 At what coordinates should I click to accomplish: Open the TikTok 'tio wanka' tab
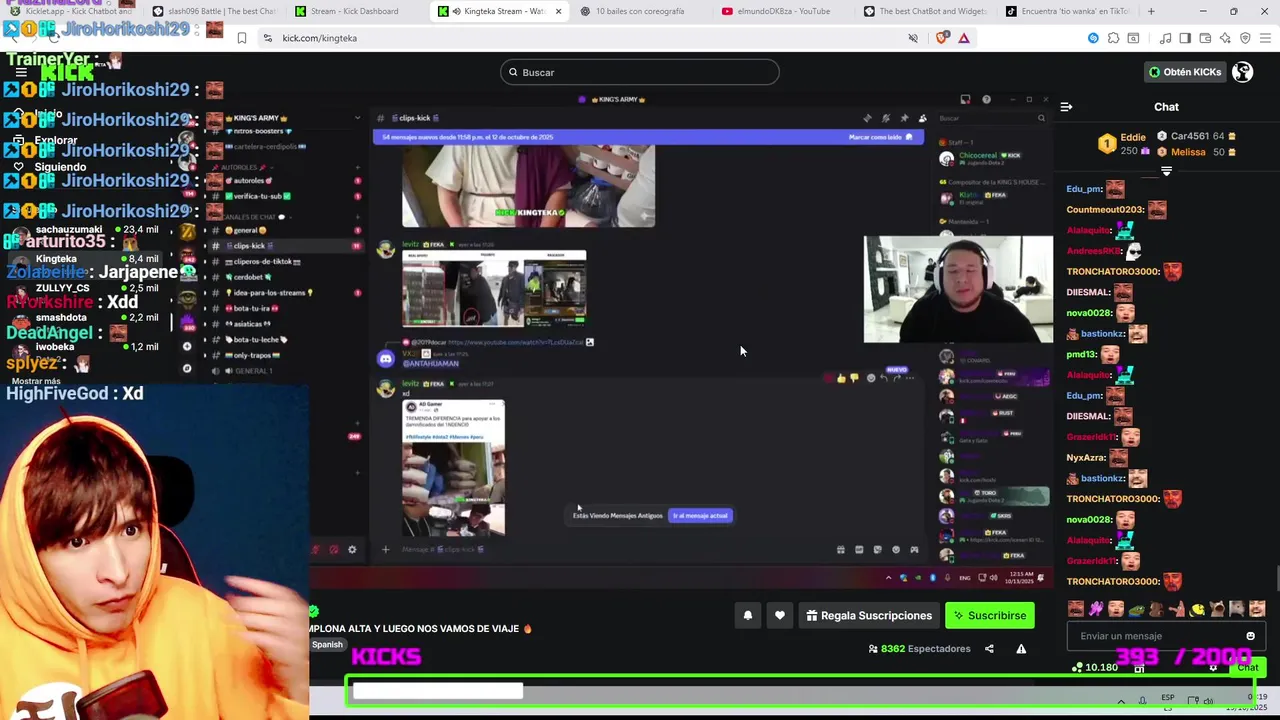[x=1067, y=11]
